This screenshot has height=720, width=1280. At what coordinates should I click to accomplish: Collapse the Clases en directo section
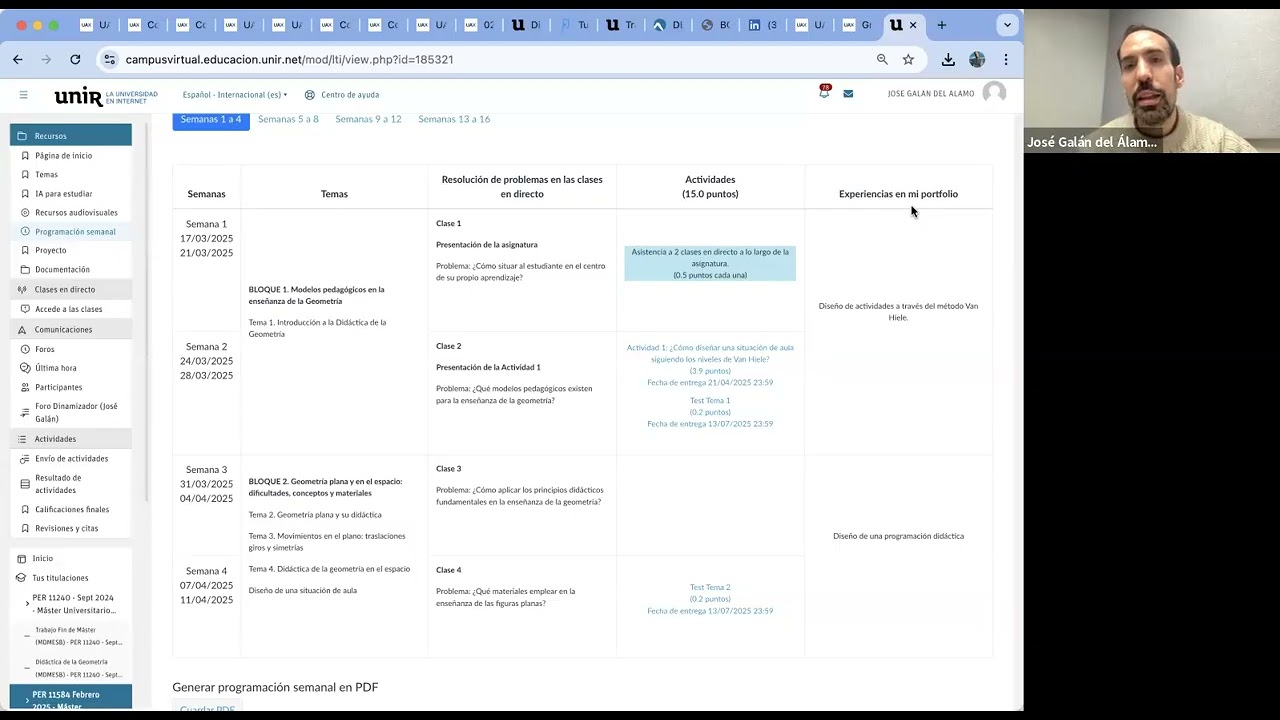71,290
